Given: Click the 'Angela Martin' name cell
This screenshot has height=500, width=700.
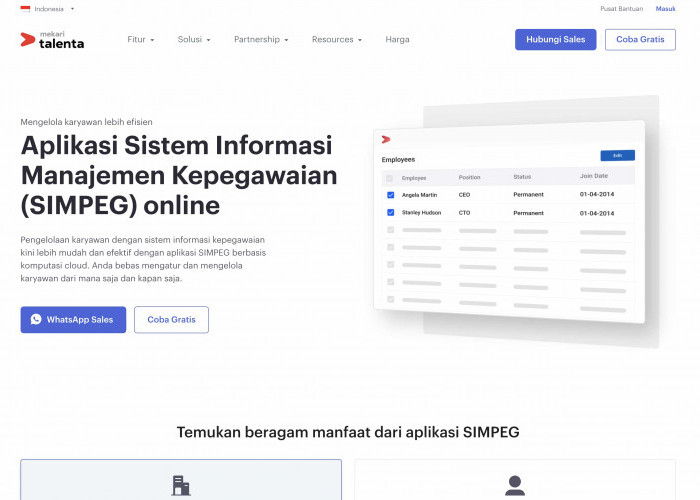Looking at the screenshot, I should (419, 195).
